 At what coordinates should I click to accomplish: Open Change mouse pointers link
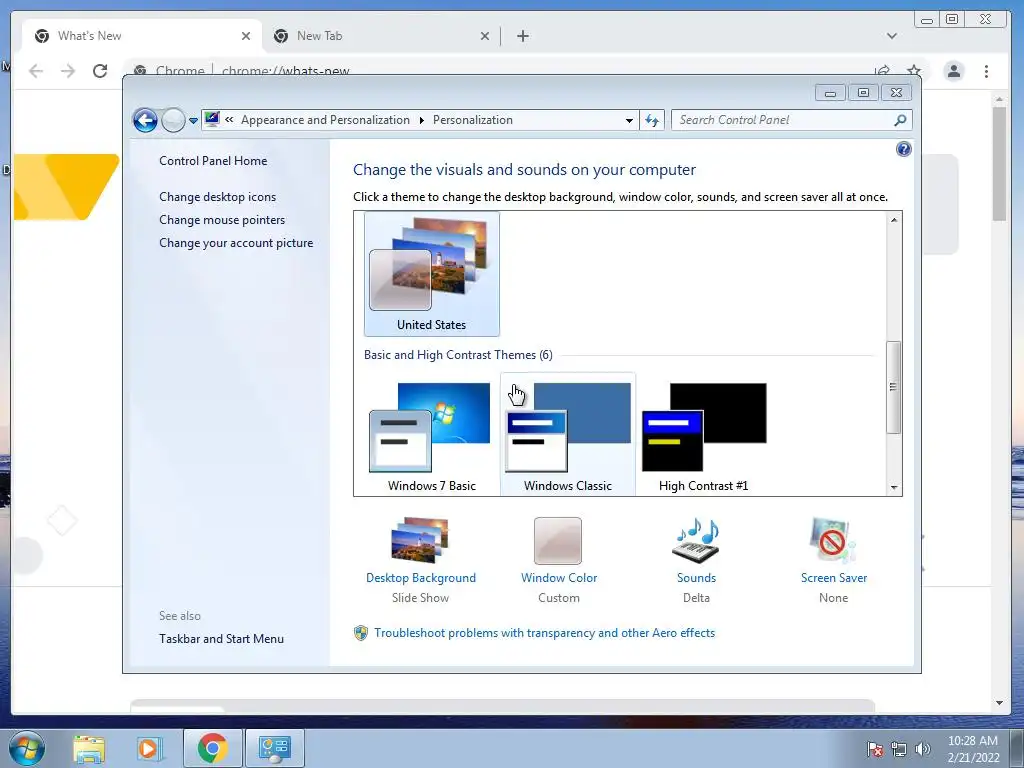222,219
